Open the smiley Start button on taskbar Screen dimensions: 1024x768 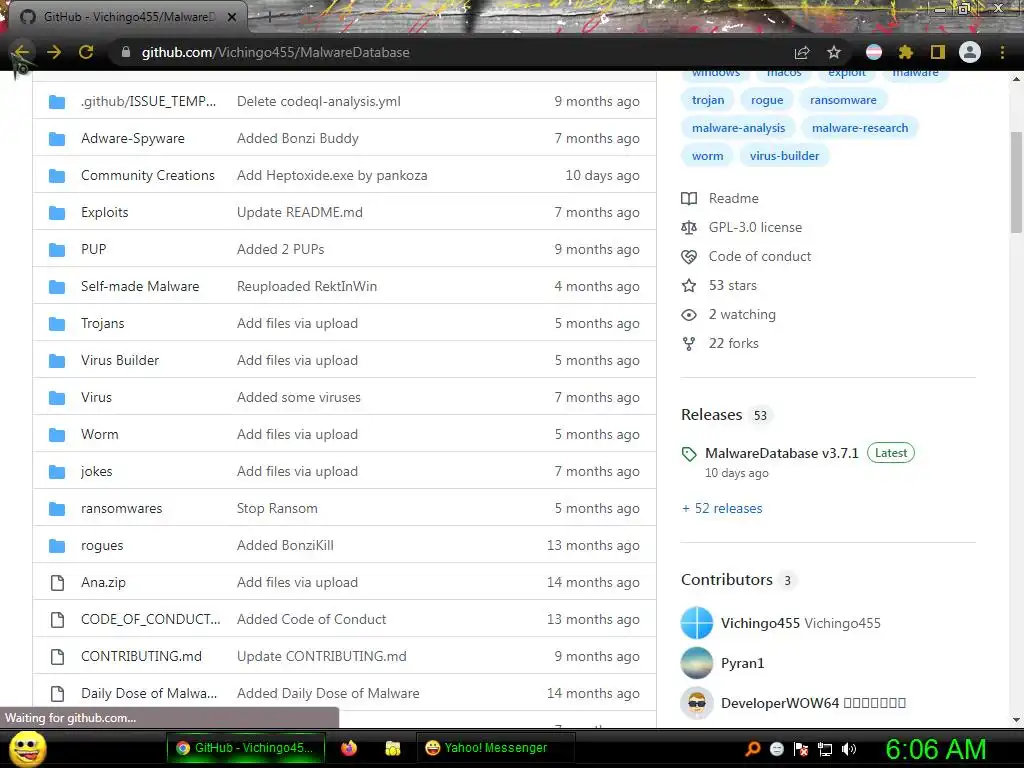(28, 749)
